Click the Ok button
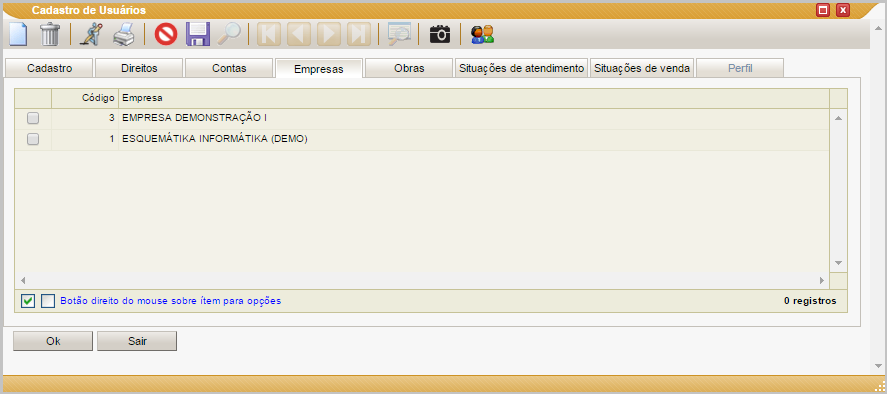This screenshot has width=887, height=394. click(53, 341)
